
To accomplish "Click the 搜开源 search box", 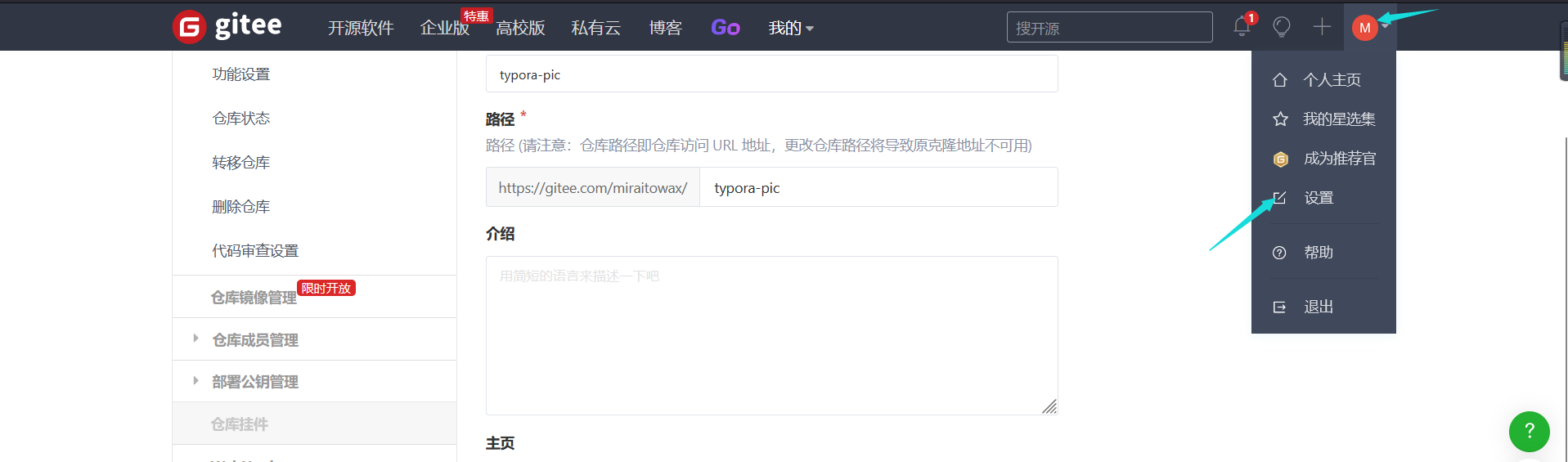I will (x=1109, y=27).
